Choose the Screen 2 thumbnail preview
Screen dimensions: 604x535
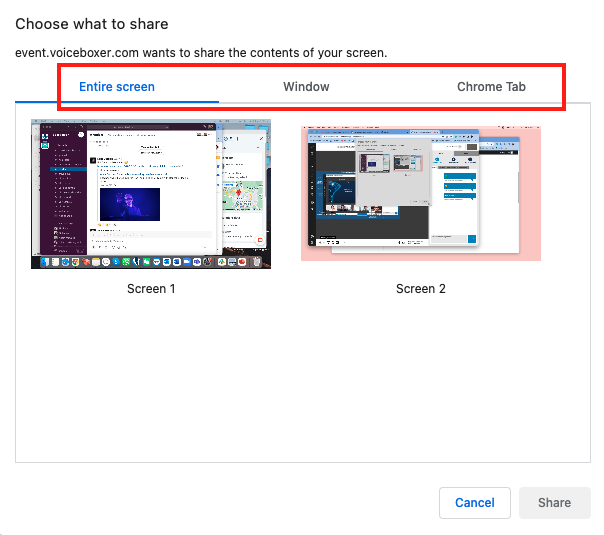pos(421,193)
